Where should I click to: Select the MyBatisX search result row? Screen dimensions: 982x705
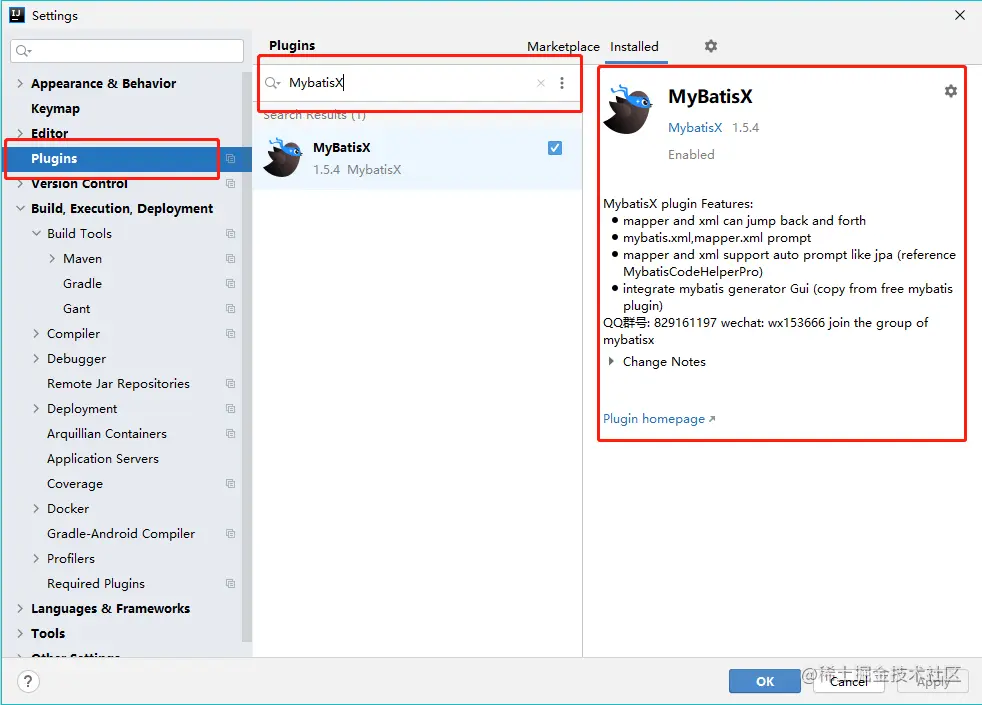click(417, 158)
